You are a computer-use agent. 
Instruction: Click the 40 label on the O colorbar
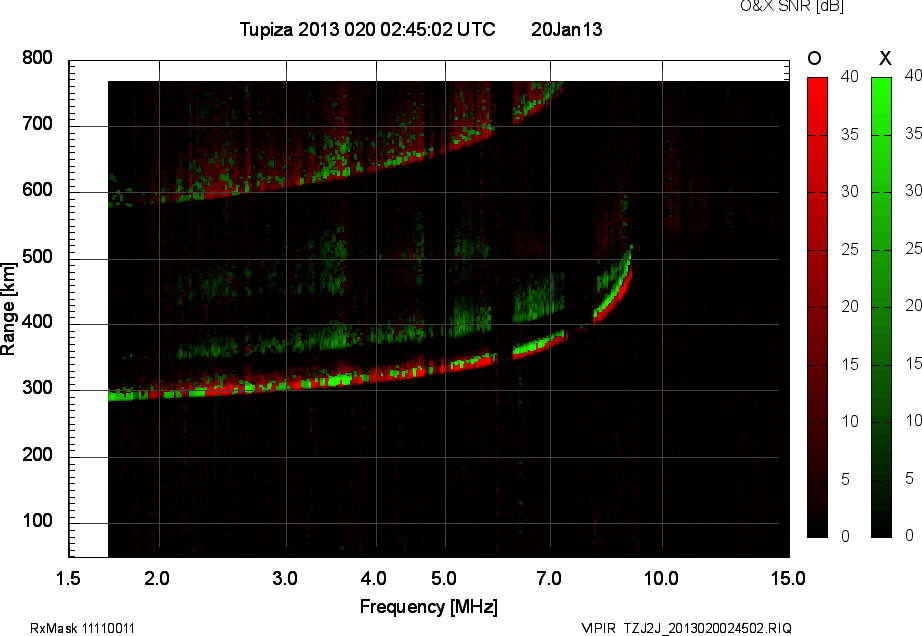pyautogui.click(x=849, y=76)
